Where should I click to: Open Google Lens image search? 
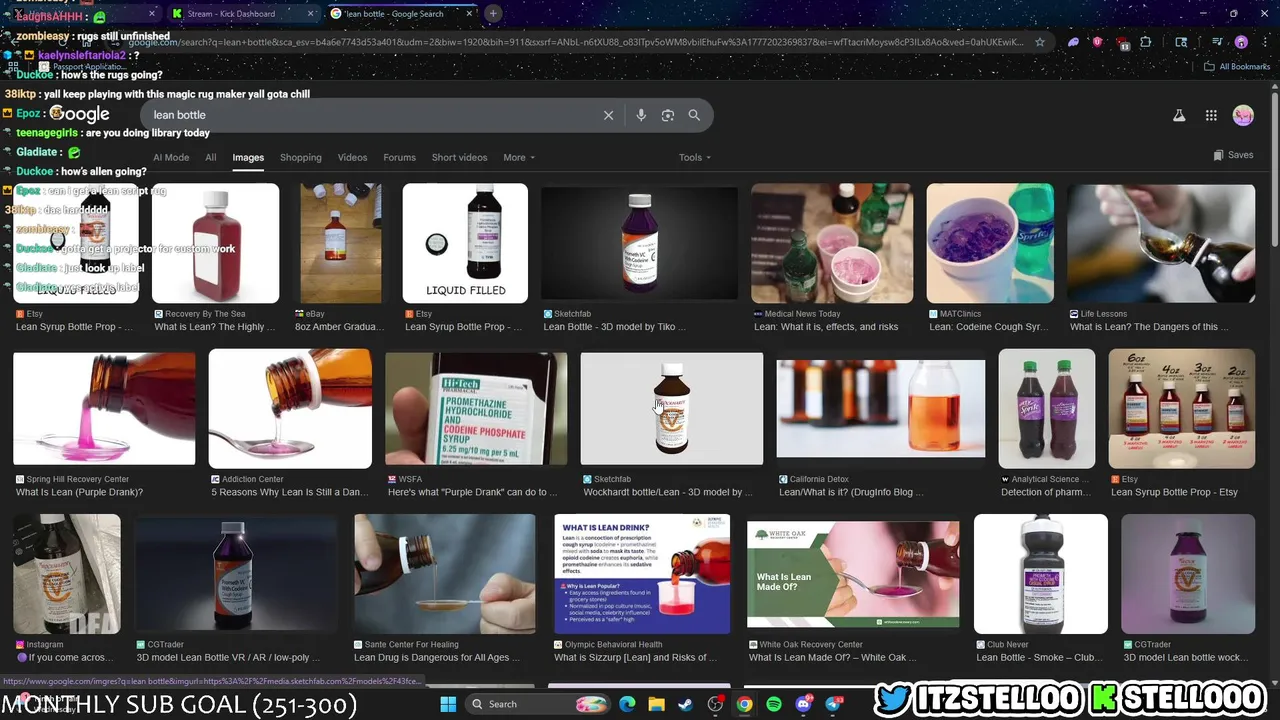tap(668, 115)
